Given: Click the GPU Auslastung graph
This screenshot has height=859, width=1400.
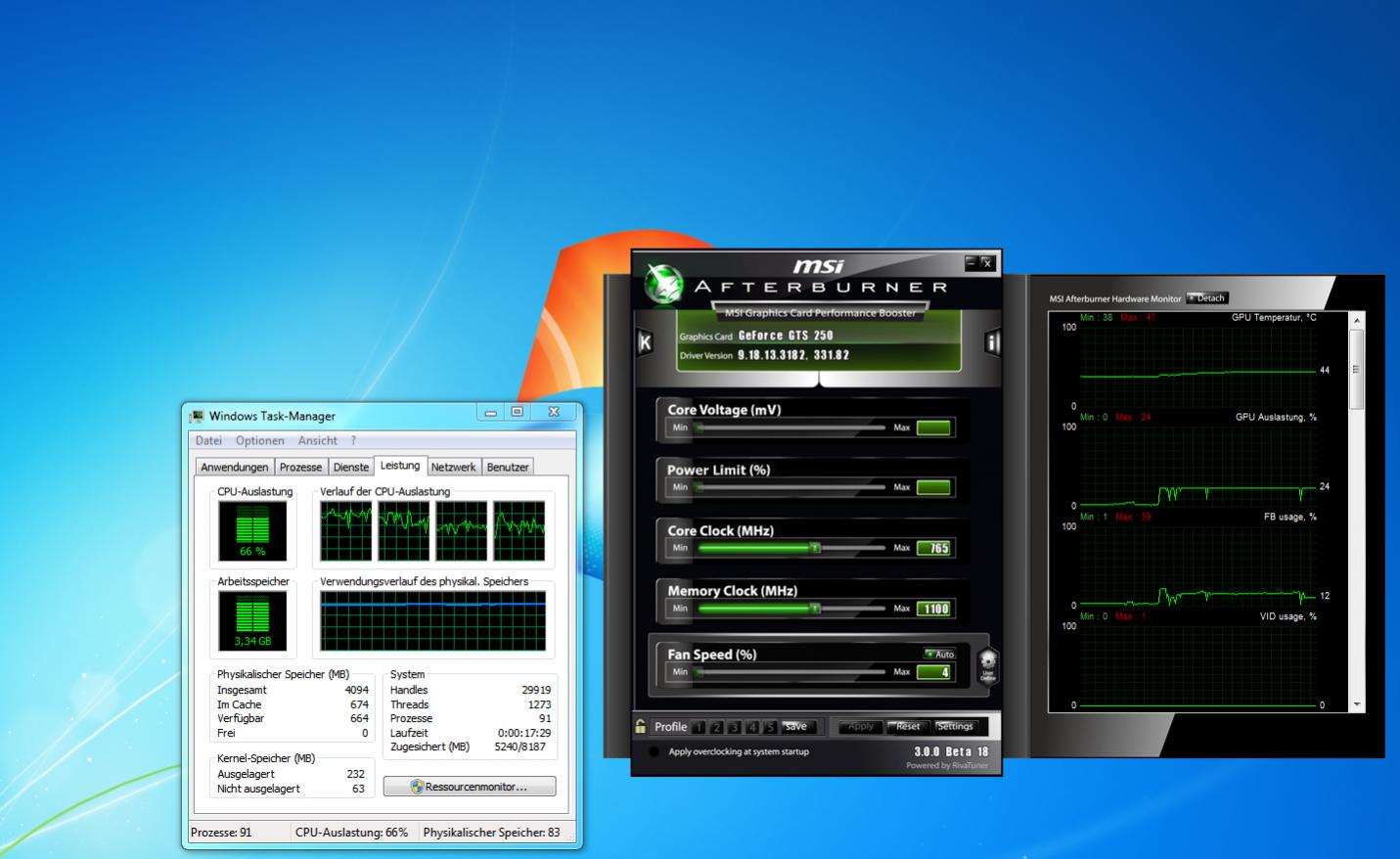Looking at the screenshot, I should 1197,466.
